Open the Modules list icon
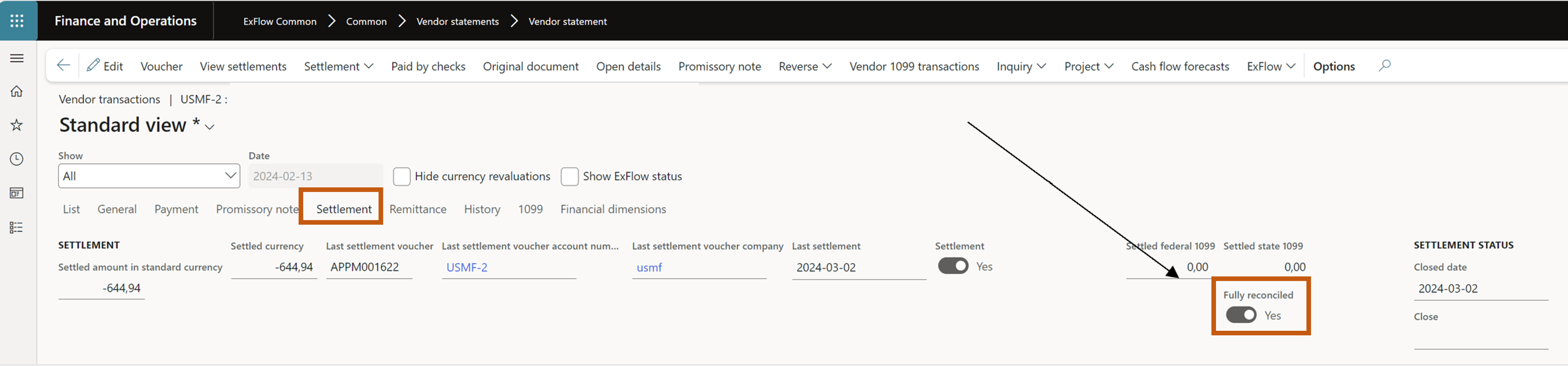1568x366 pixels. point(17,228)
